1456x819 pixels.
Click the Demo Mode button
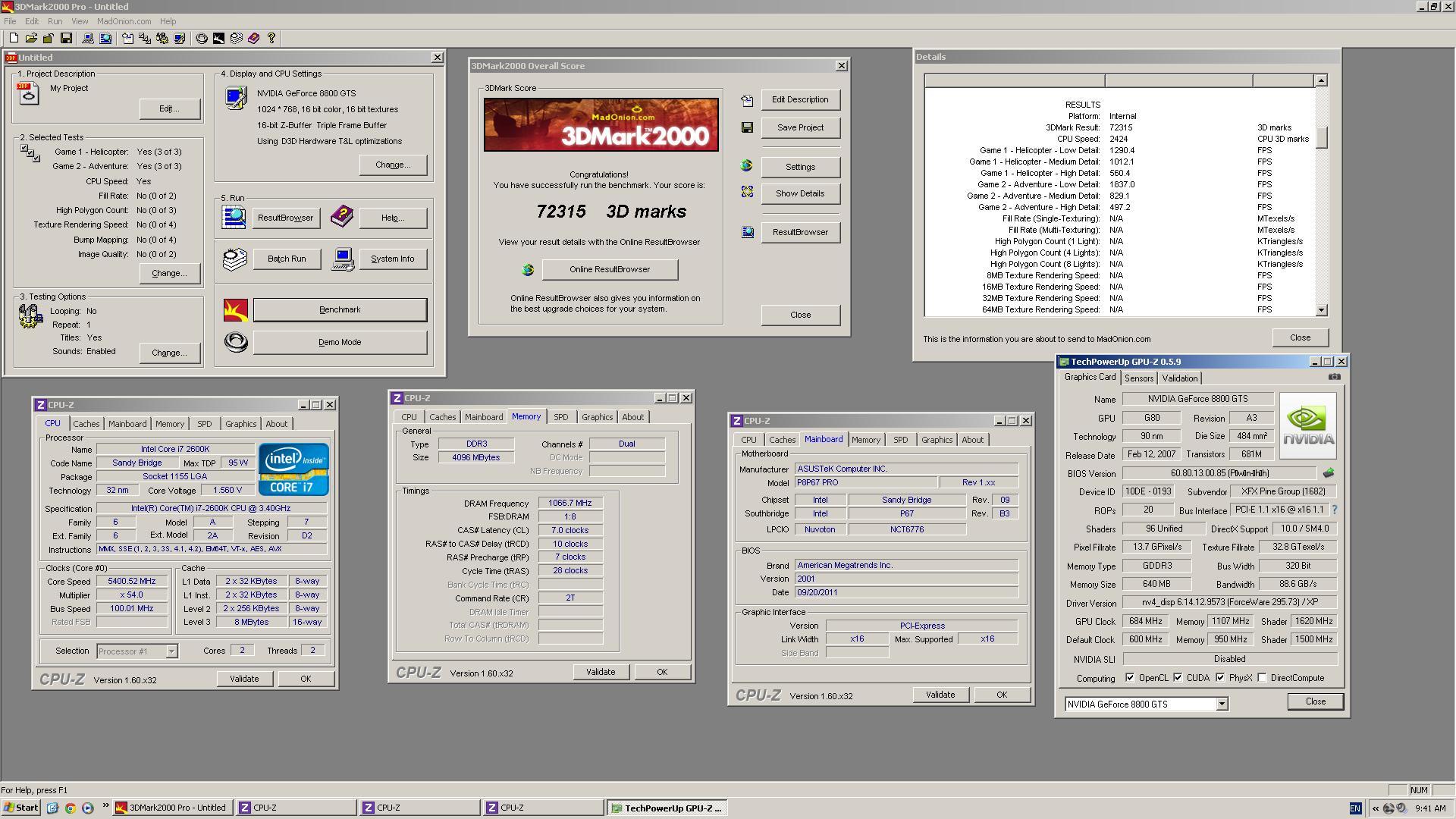pyautogui.click(x=340, y=342)
